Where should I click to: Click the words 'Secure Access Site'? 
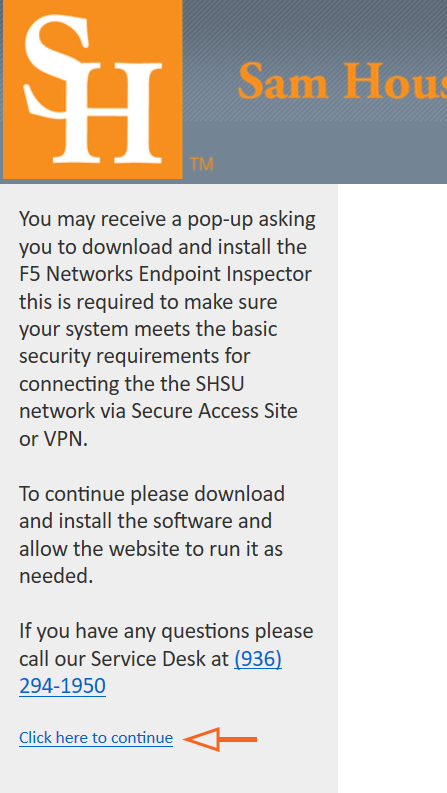(214, 411)
